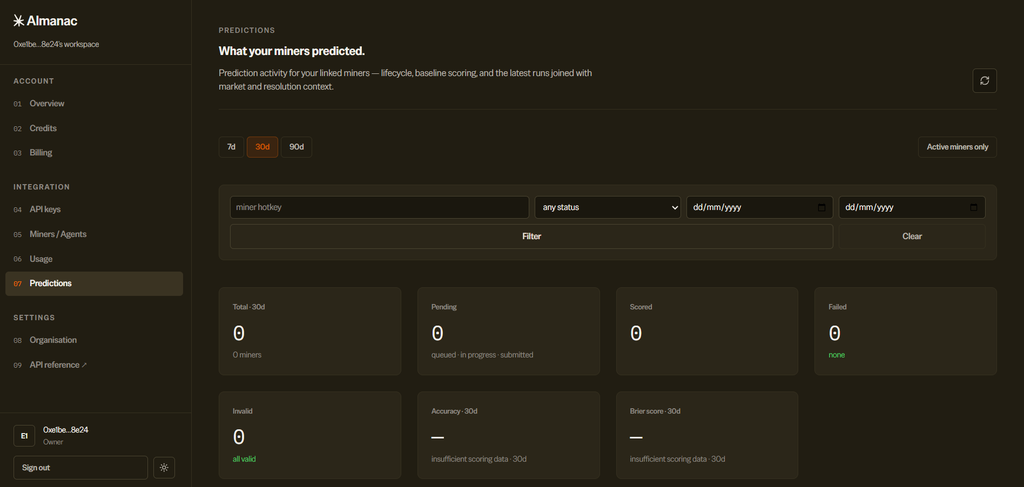This screenshot has width=1024, height=487.
Task: Select the 90d time range
Action: [296, 147]
